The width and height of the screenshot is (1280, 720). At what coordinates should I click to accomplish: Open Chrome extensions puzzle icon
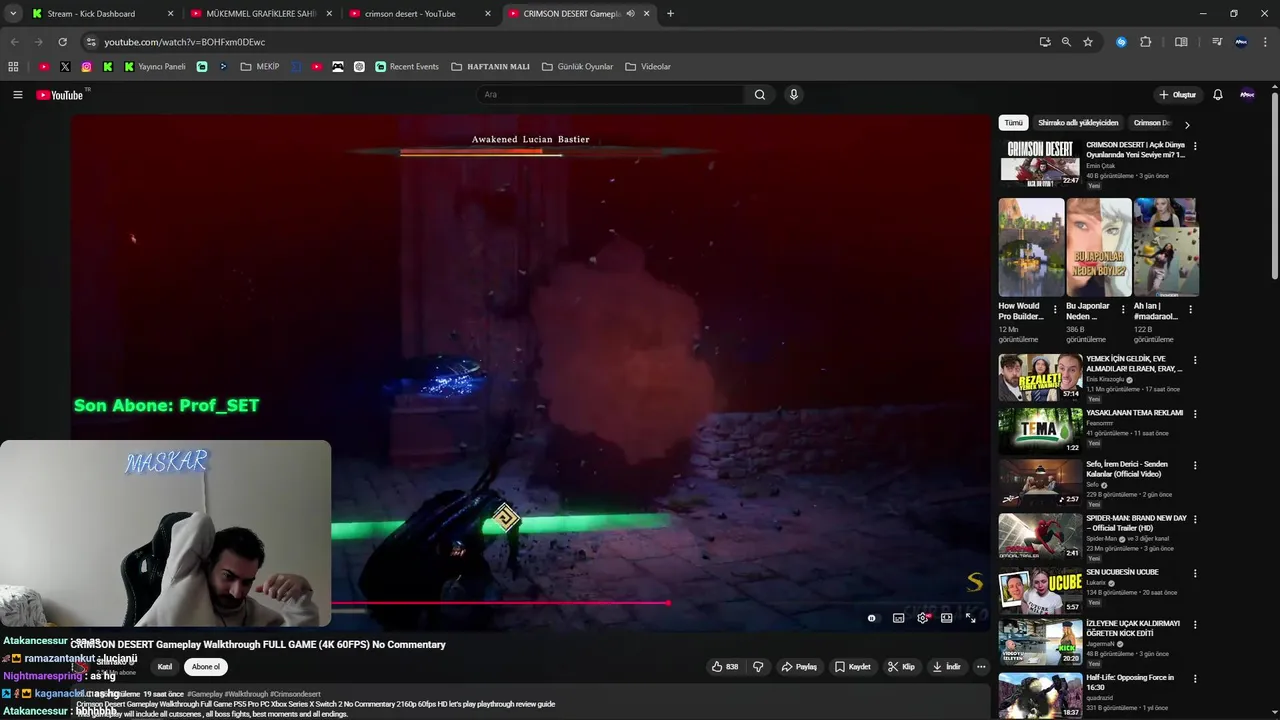pos(1146,42)
